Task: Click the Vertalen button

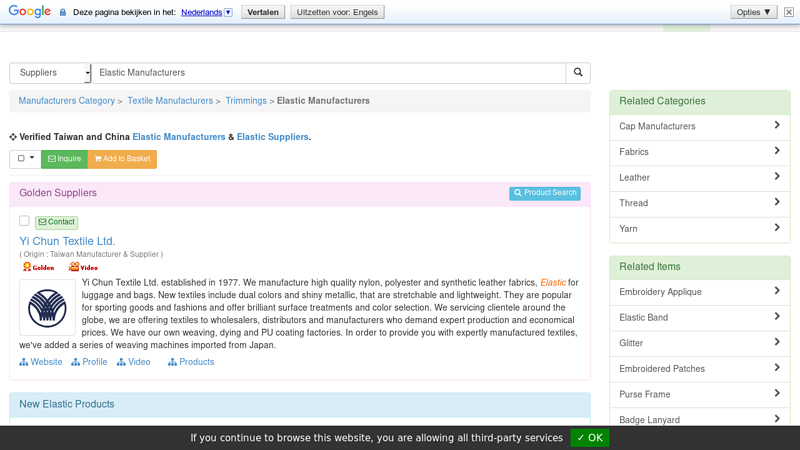Action: tap(263, 12)
